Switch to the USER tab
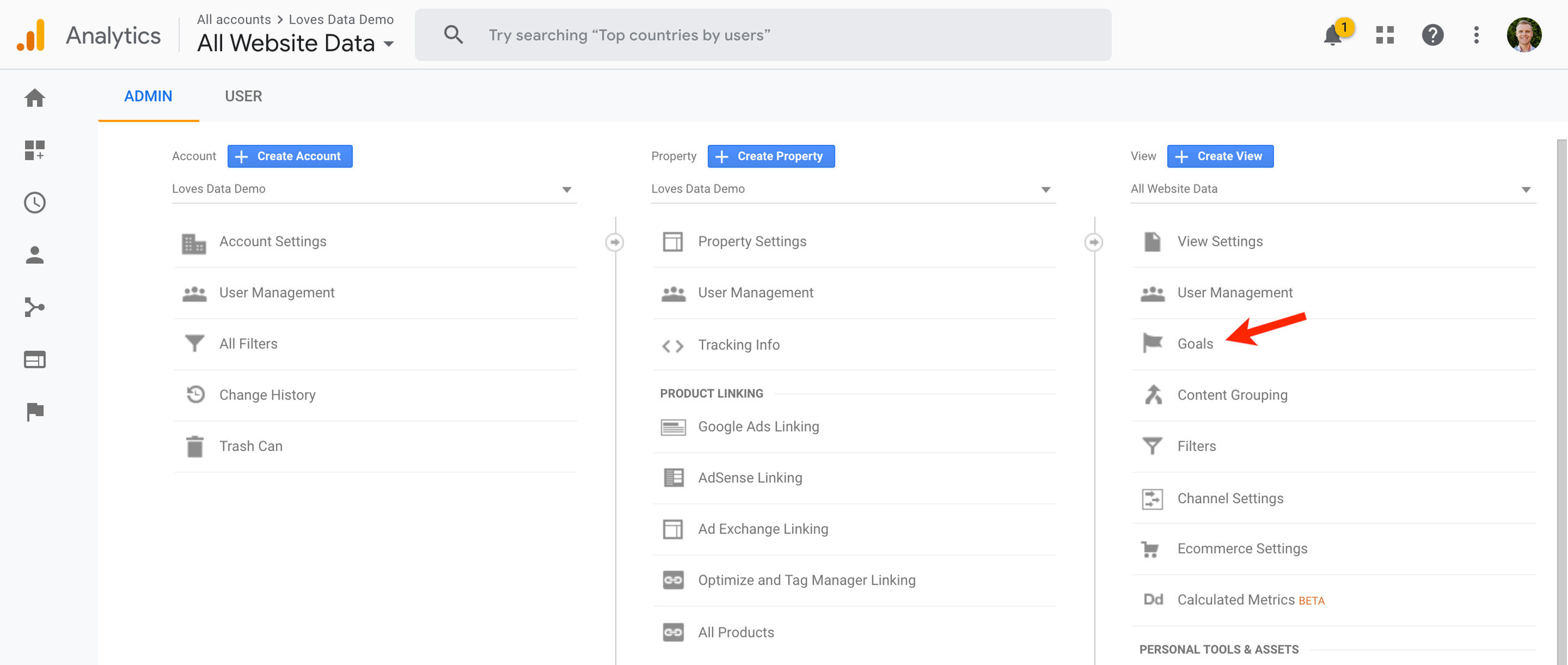This screenshot has width=1568, height=665. coord(243,96)
